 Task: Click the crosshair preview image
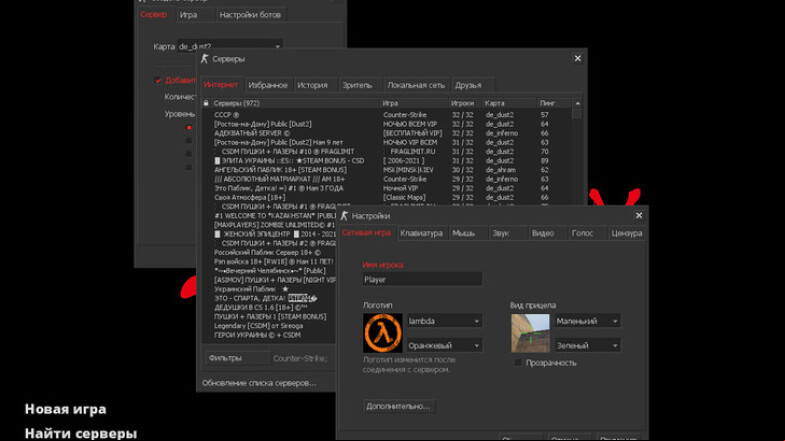click(530, 333)
